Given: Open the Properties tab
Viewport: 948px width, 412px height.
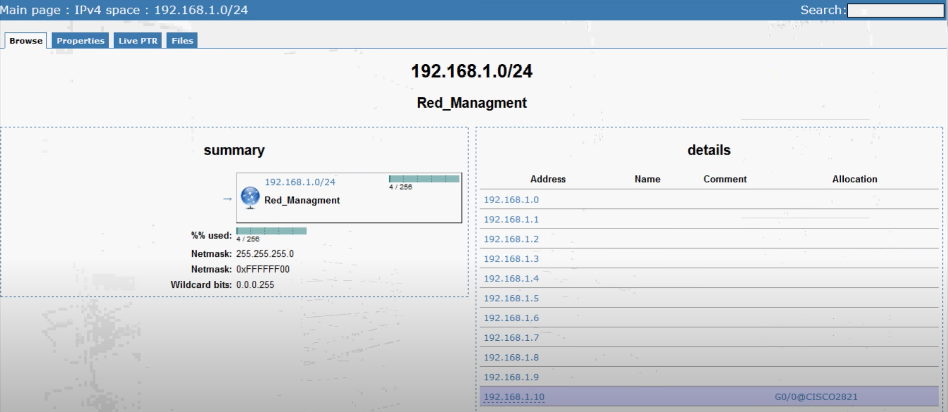Looking at the screenshot, I should (80, 41).
